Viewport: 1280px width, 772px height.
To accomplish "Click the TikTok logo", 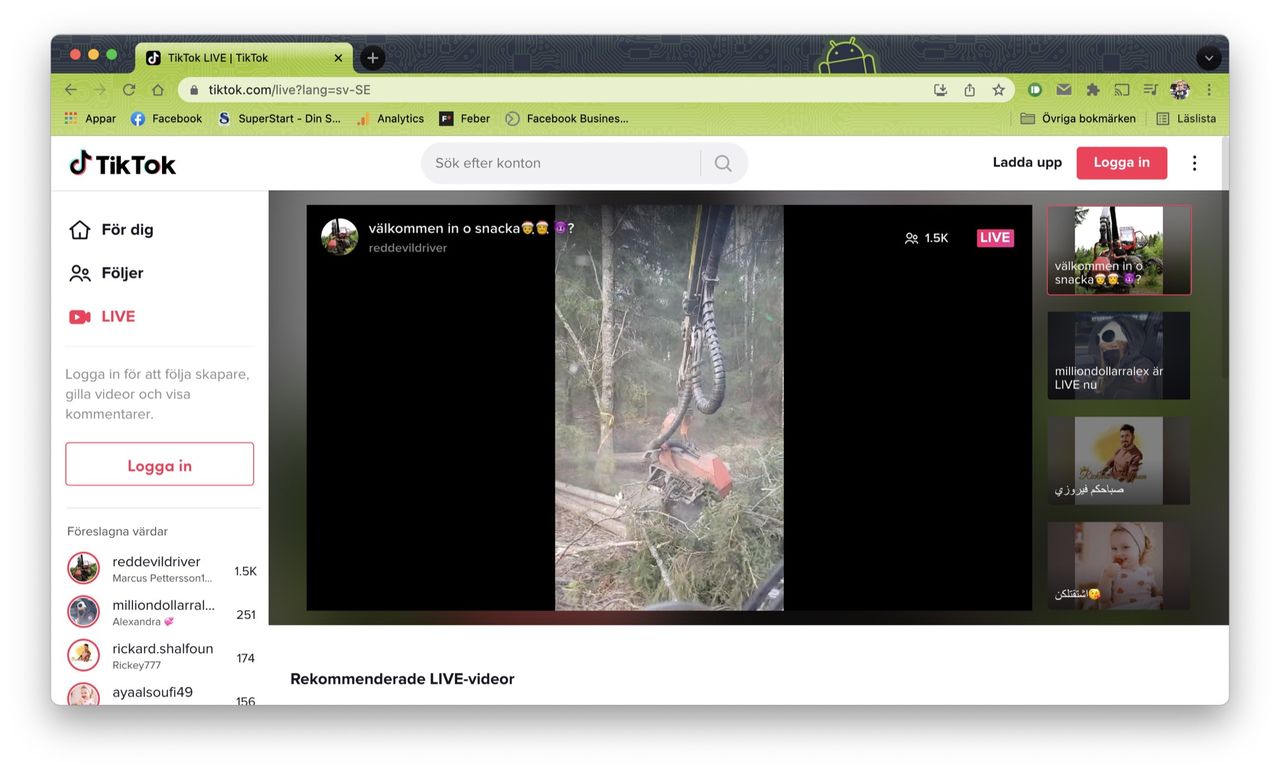I will 120,162.
